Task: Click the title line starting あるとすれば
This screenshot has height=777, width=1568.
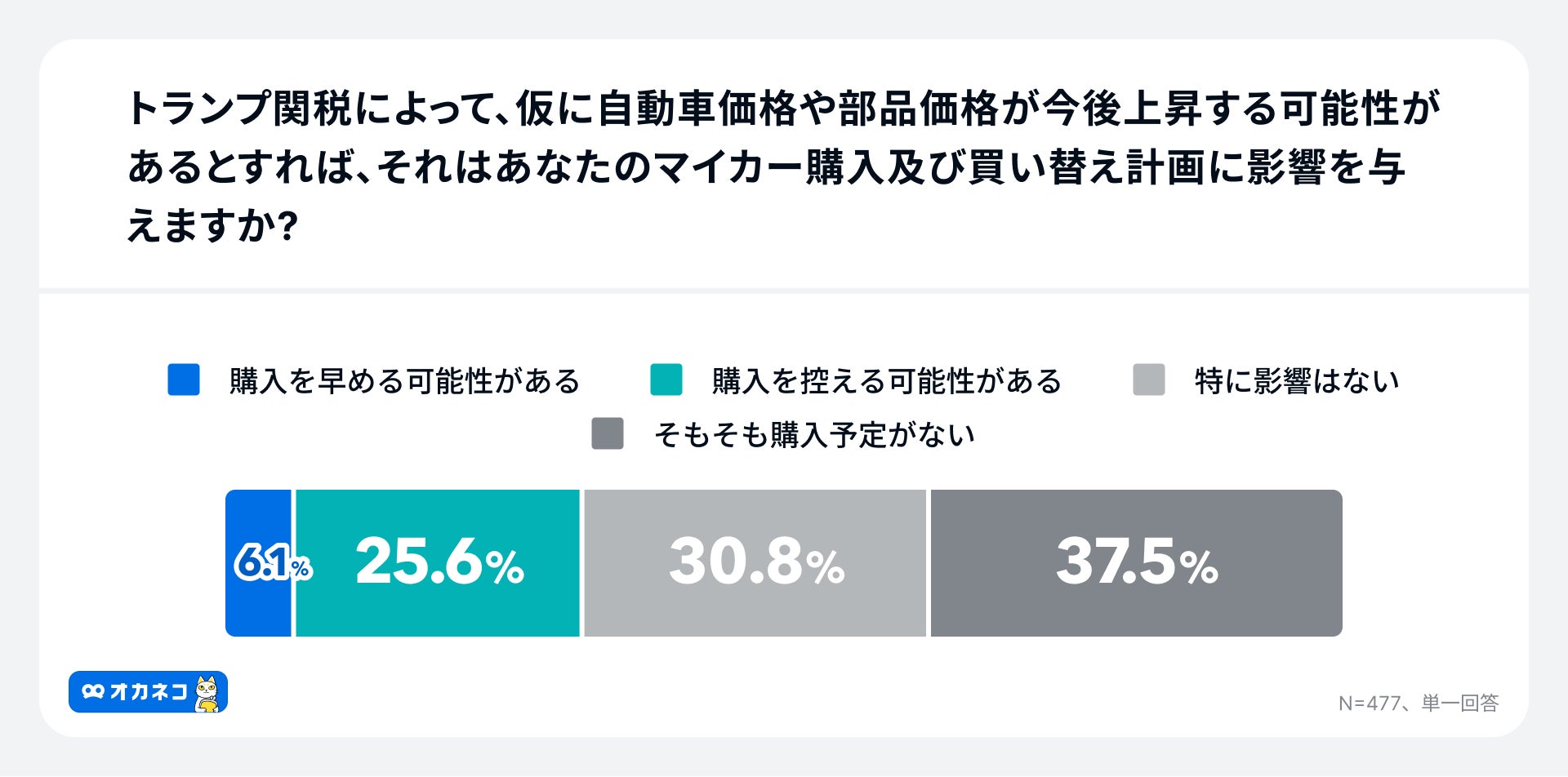Action: [766, 167]
